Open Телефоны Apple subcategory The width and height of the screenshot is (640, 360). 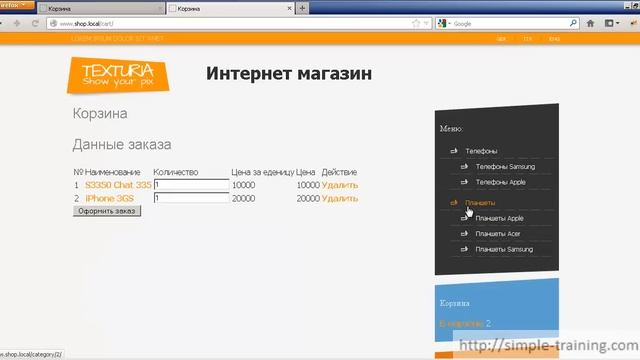(x=500, y=182)
